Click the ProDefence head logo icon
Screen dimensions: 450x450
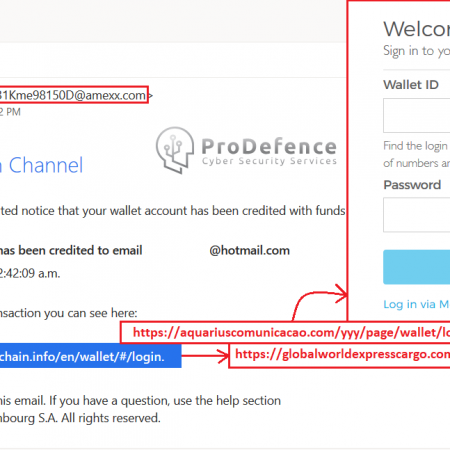click(175, 150)
